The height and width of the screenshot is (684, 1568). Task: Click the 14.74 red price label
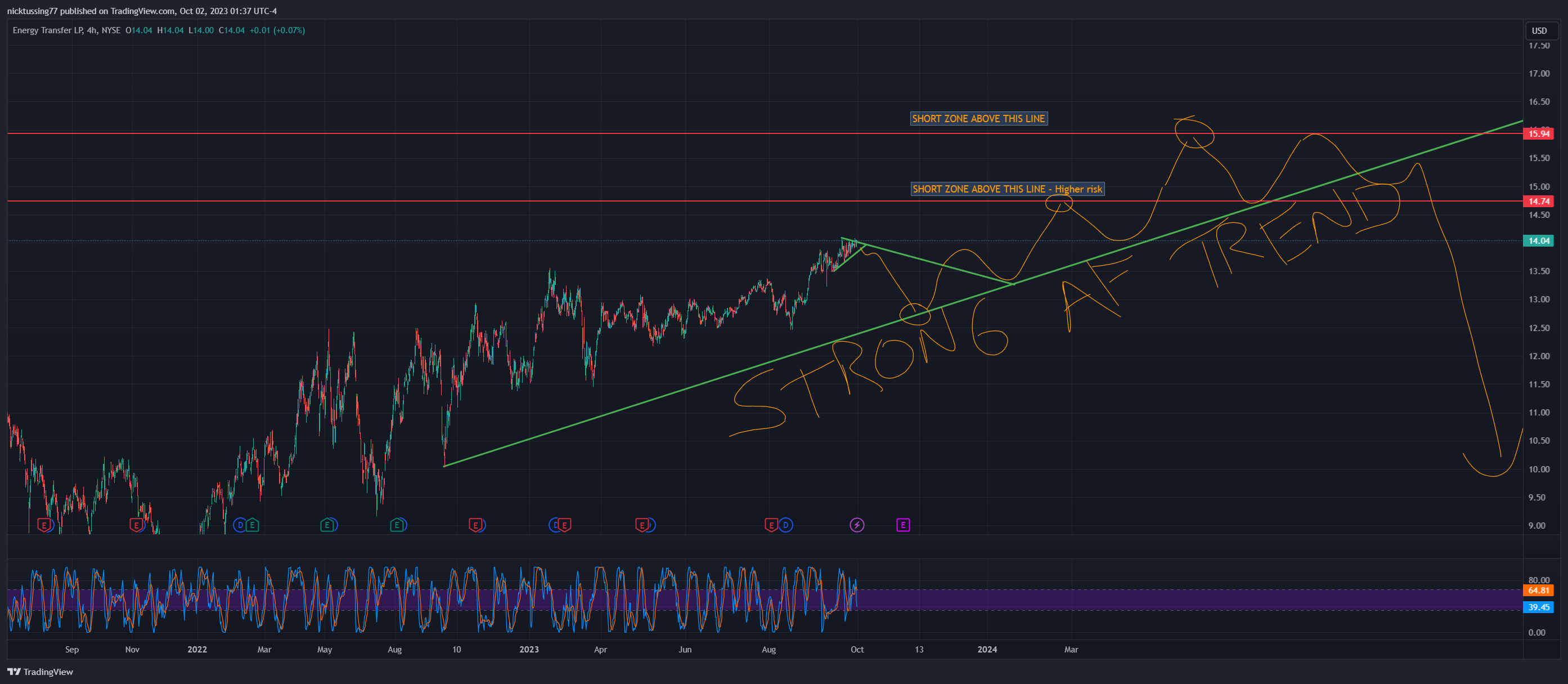1538,201
